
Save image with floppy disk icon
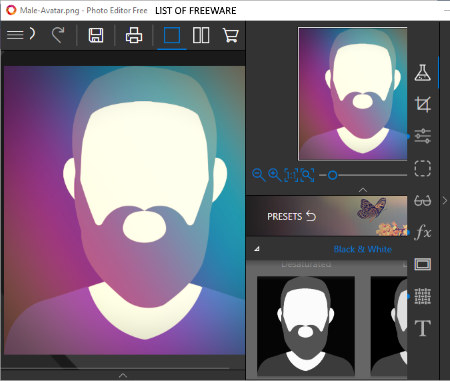(x=96, y=35)
